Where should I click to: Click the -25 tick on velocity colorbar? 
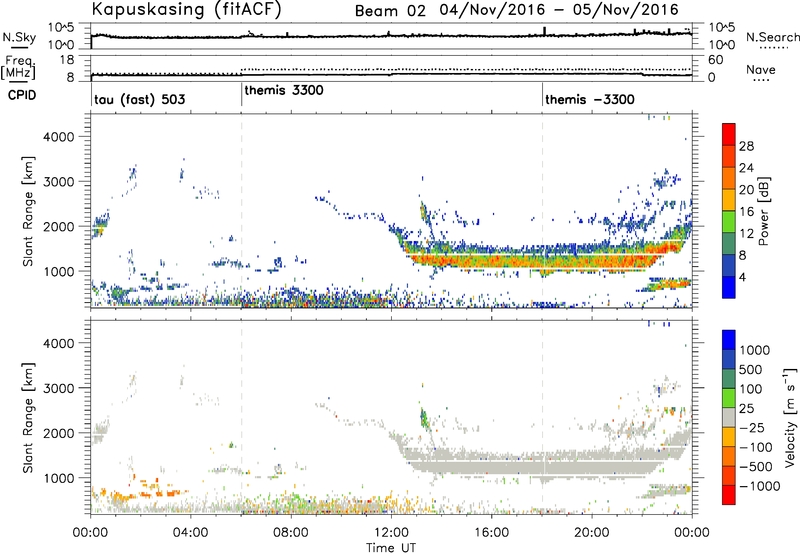coord(752,427)
